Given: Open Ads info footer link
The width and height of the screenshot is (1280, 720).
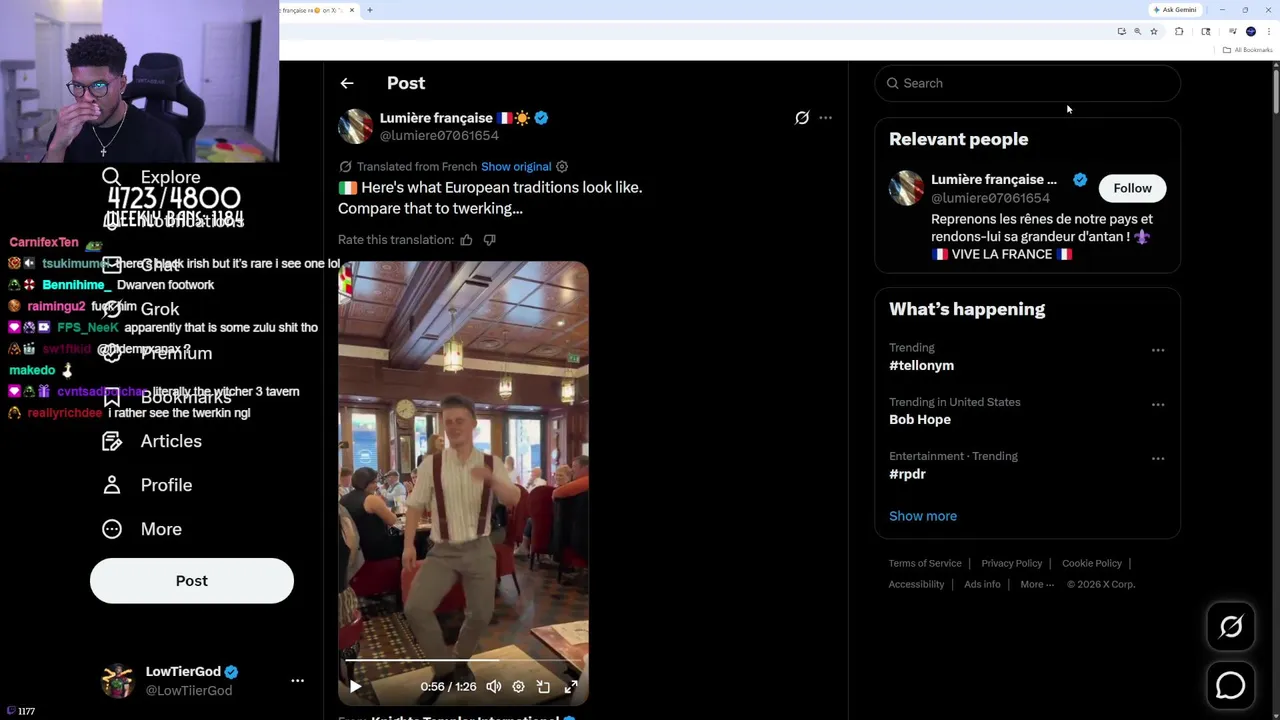Looking at the screenshot, I should [982, 585].
